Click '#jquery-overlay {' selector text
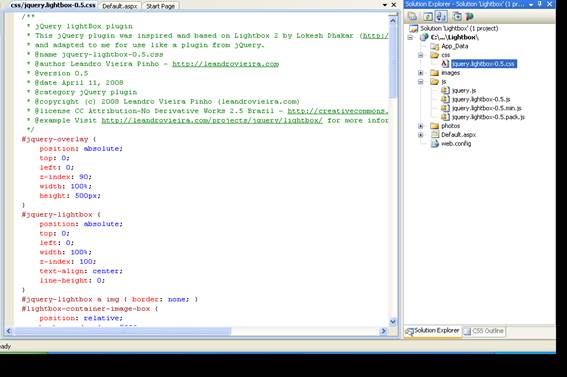 pos(59,139)
